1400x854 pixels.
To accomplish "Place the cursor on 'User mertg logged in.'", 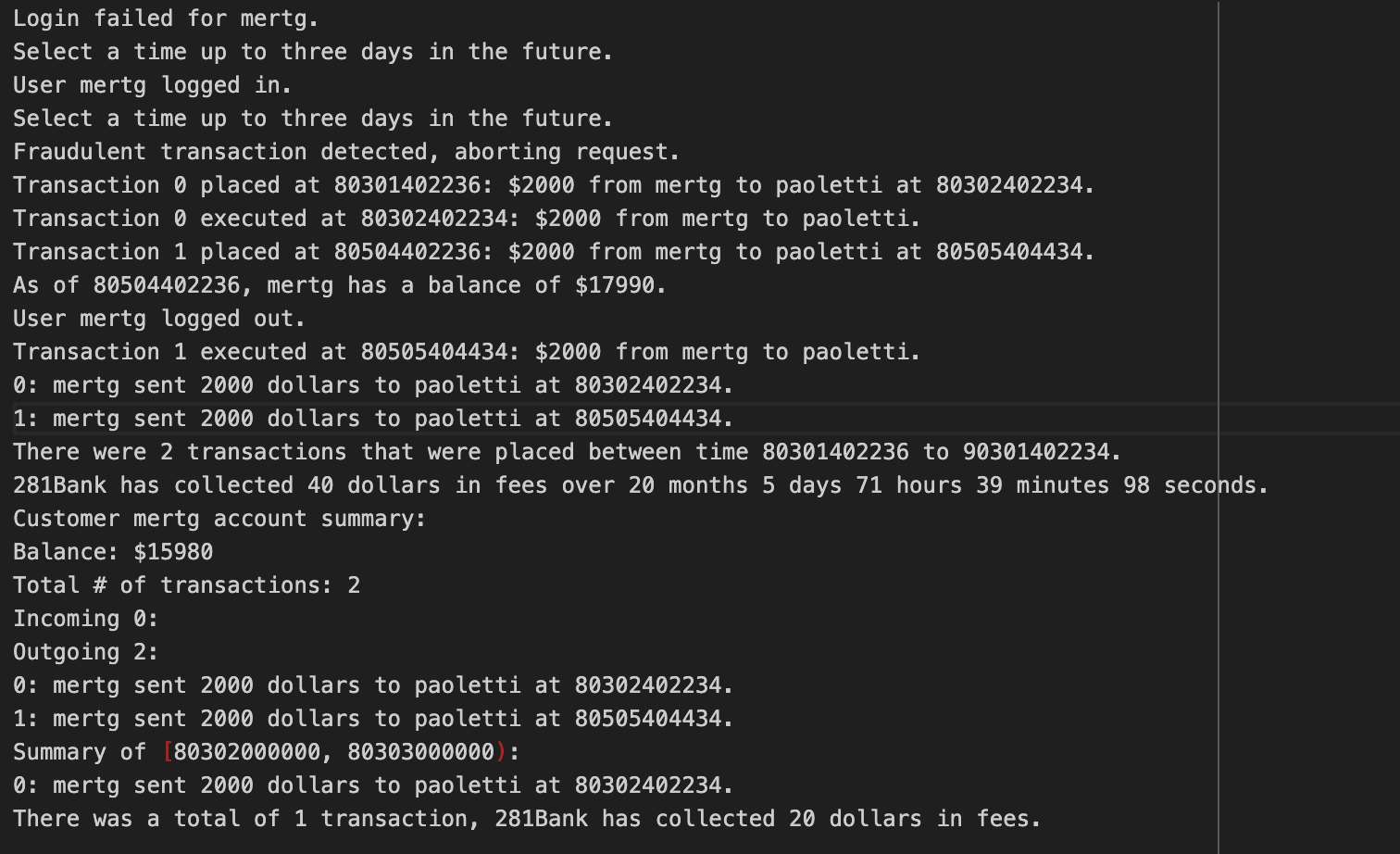I will (153, 85).
